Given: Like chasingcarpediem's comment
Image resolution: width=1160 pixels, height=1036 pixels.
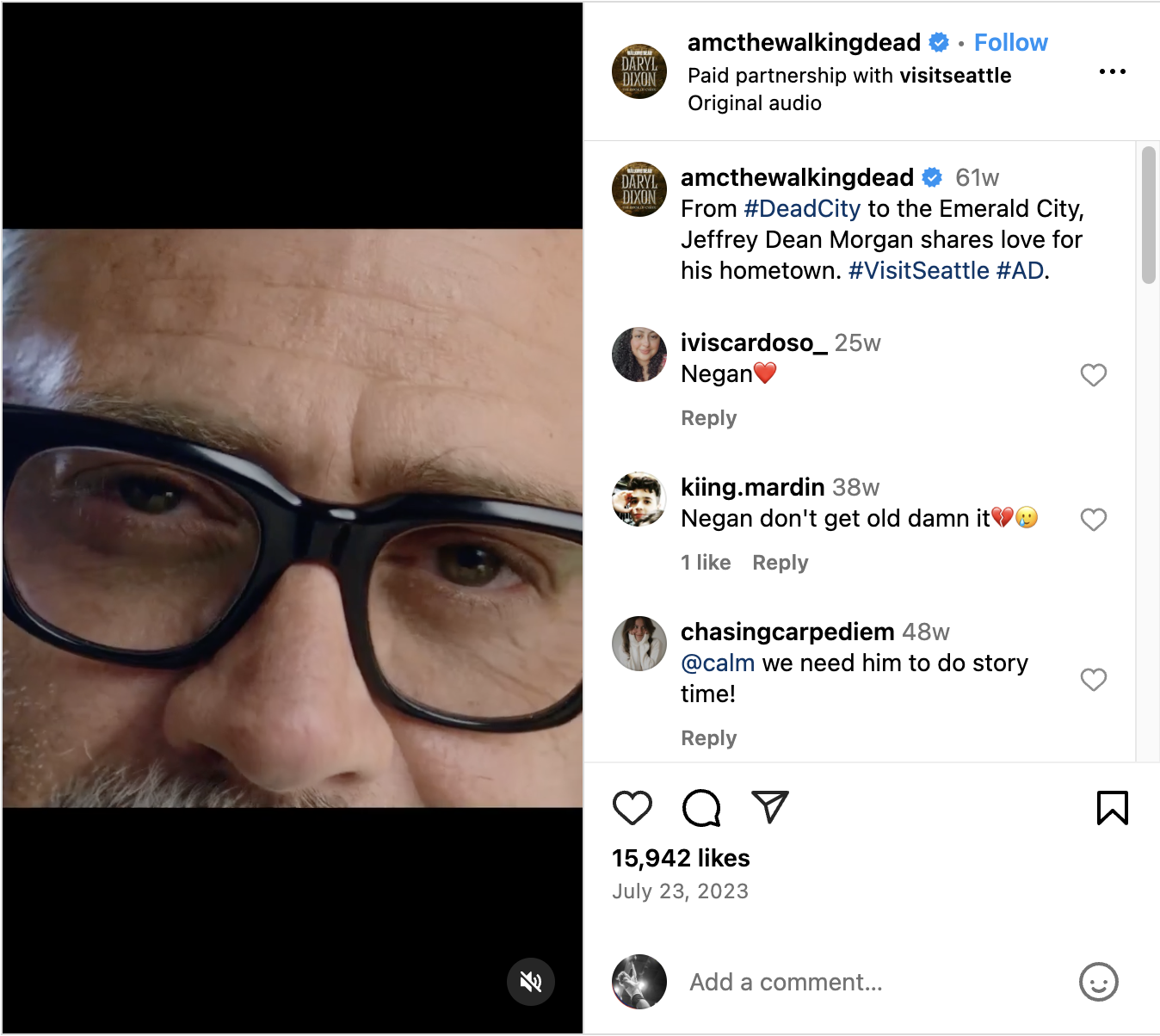Looking at the screenshot, I should point(1094,680).
